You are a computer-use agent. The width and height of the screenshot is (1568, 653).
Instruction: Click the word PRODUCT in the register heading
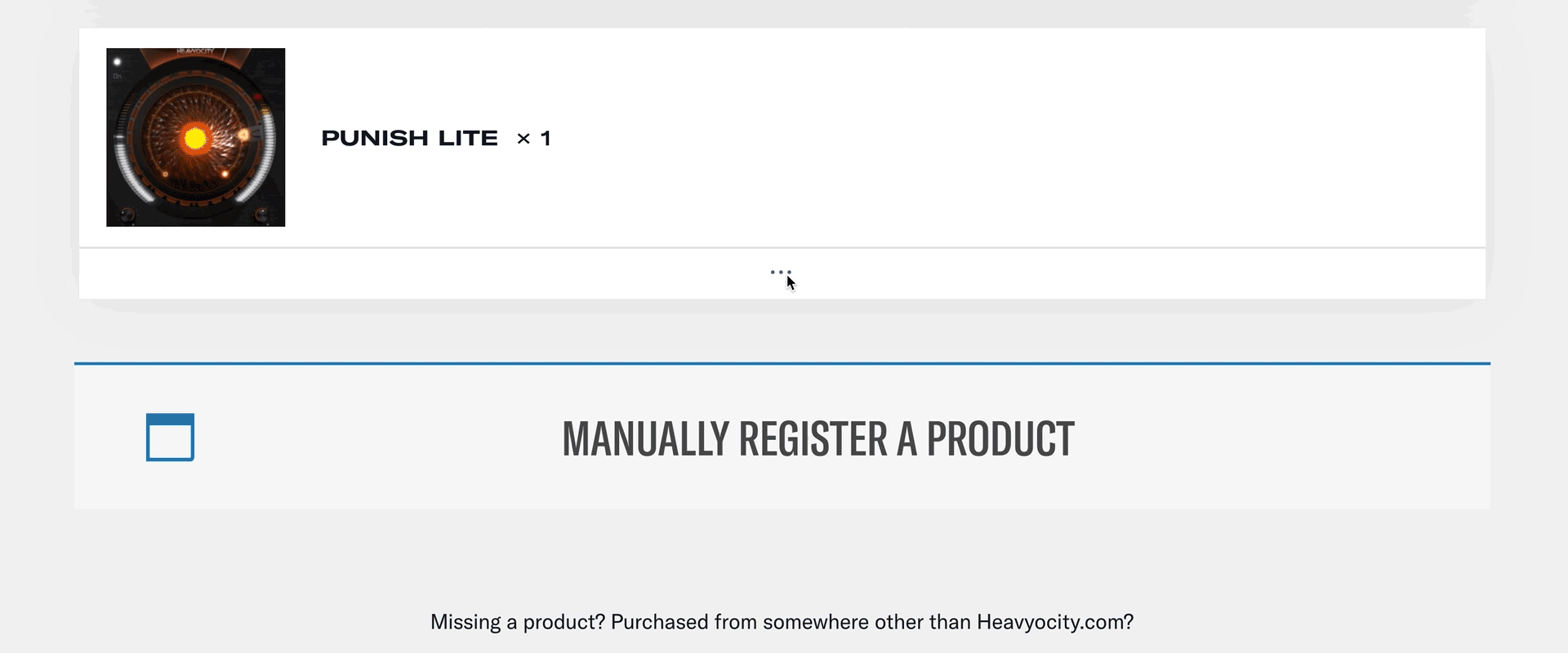coord(1000,438)
